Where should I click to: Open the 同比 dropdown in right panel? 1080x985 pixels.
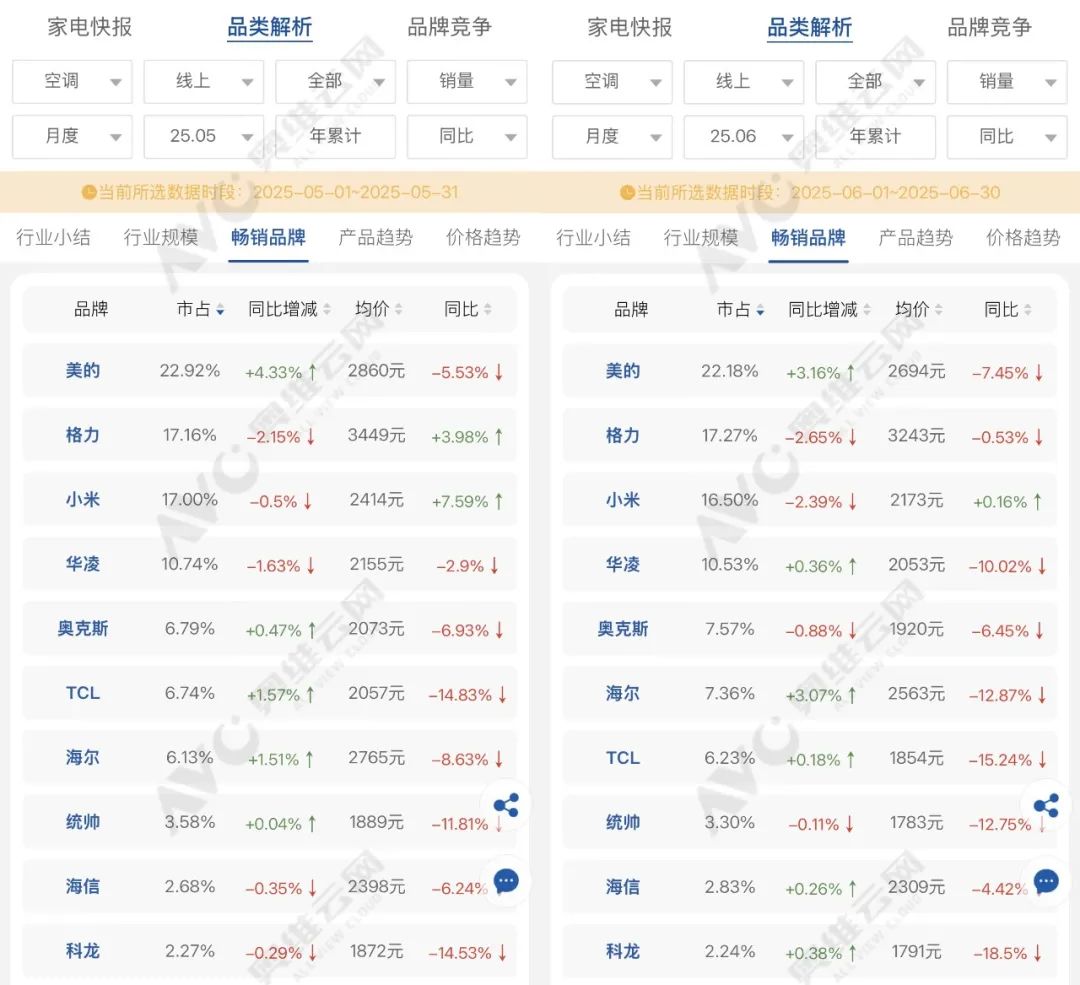[x=1007, y=137]
